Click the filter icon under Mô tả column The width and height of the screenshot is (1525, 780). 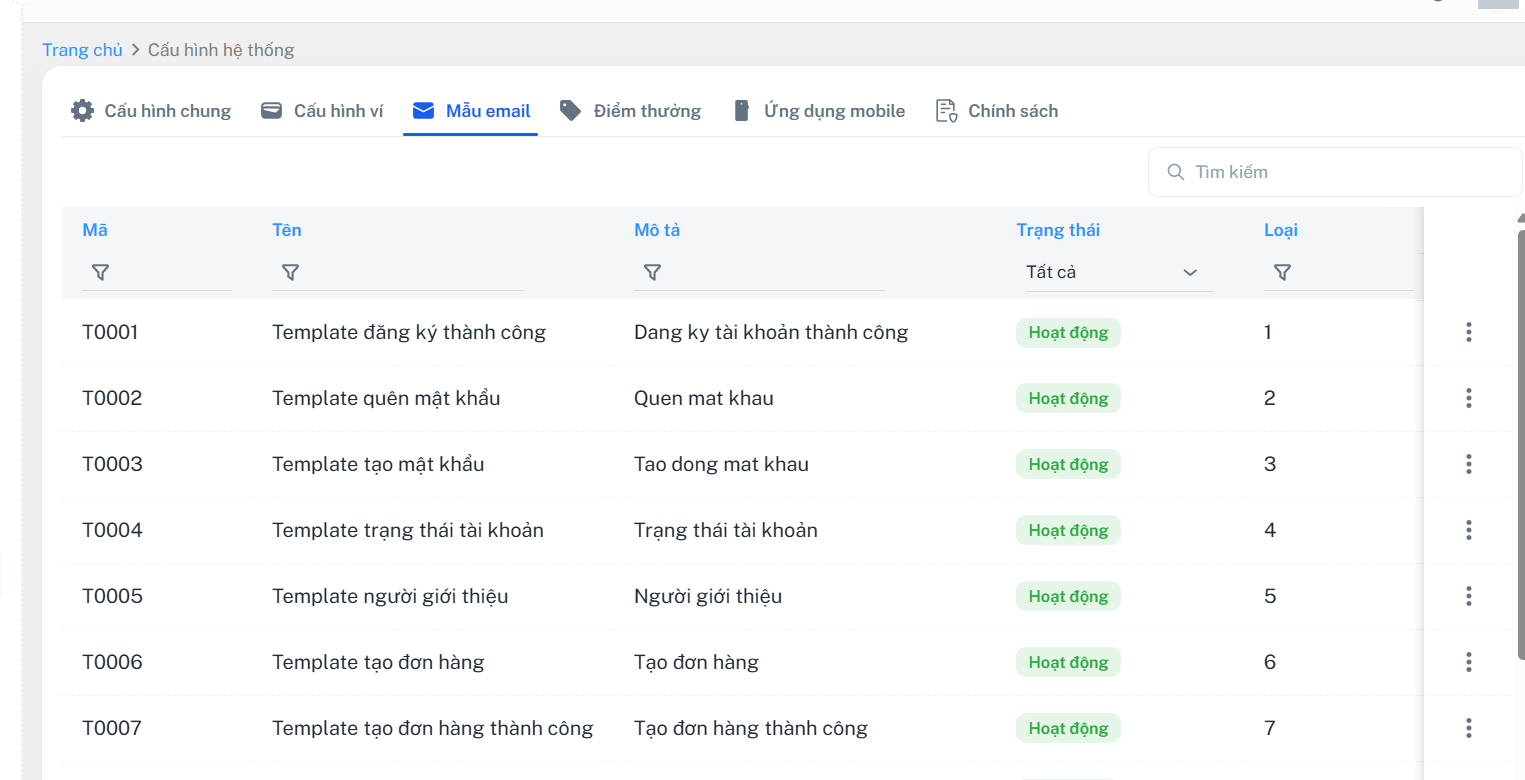coord(652,272)
